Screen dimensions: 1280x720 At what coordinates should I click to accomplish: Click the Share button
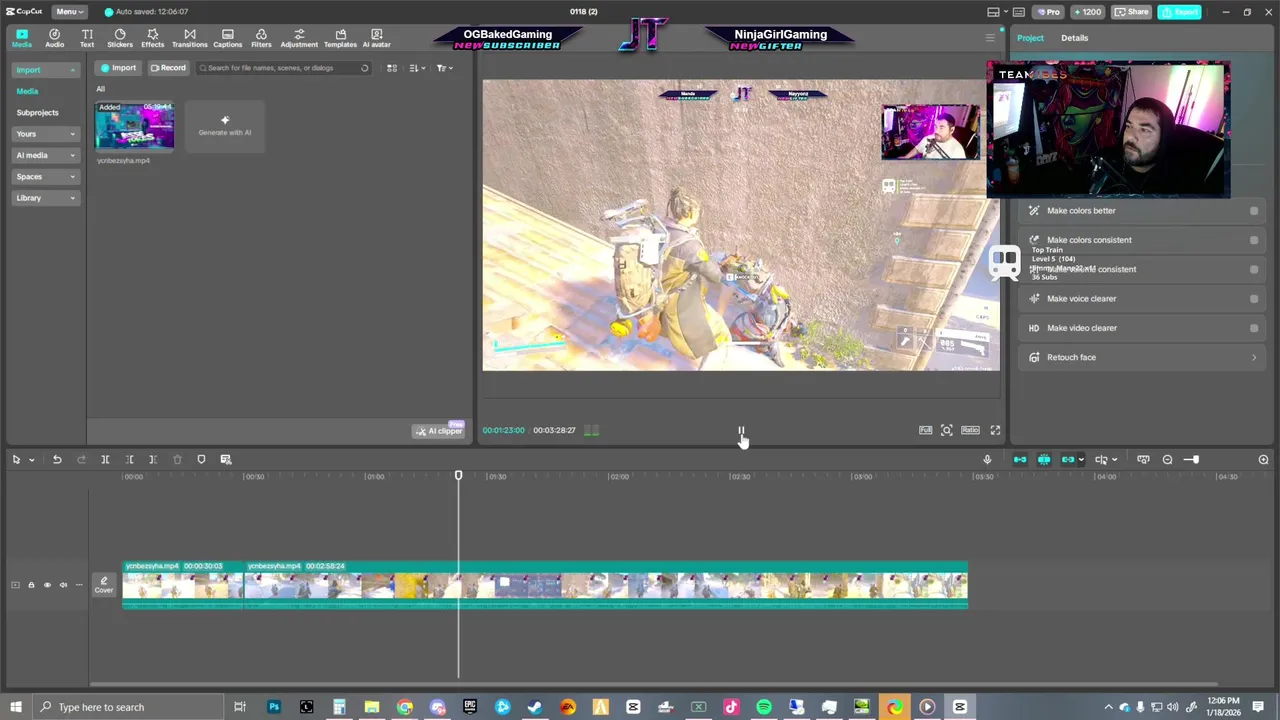point(1132,12)
